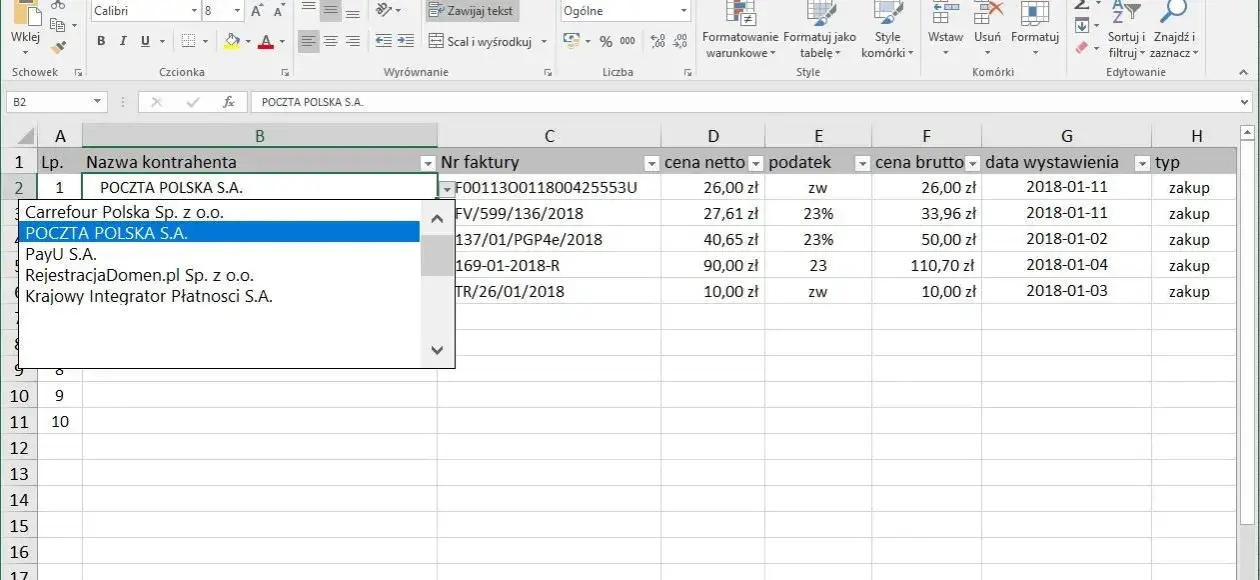Open Formatuj jako tabelę menu
The image size is (1260, 580).
tap(820, 30)
